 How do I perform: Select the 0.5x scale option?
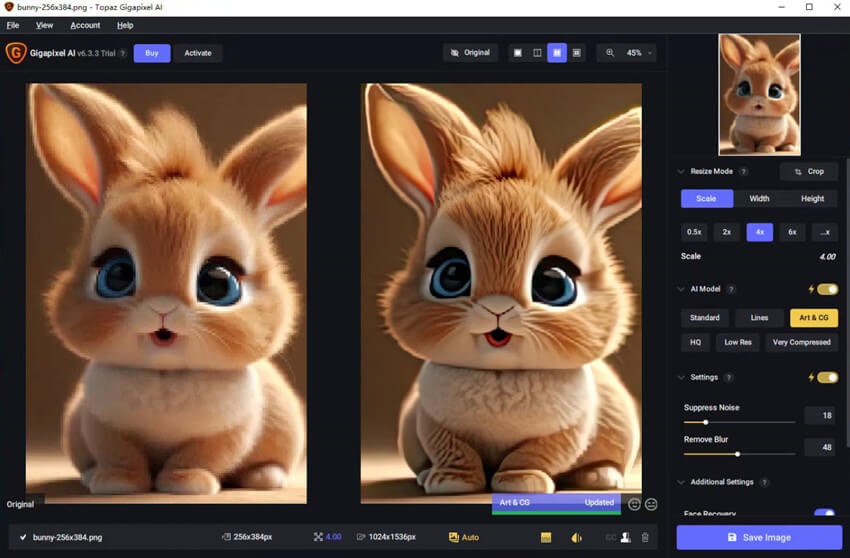(694, 232)
